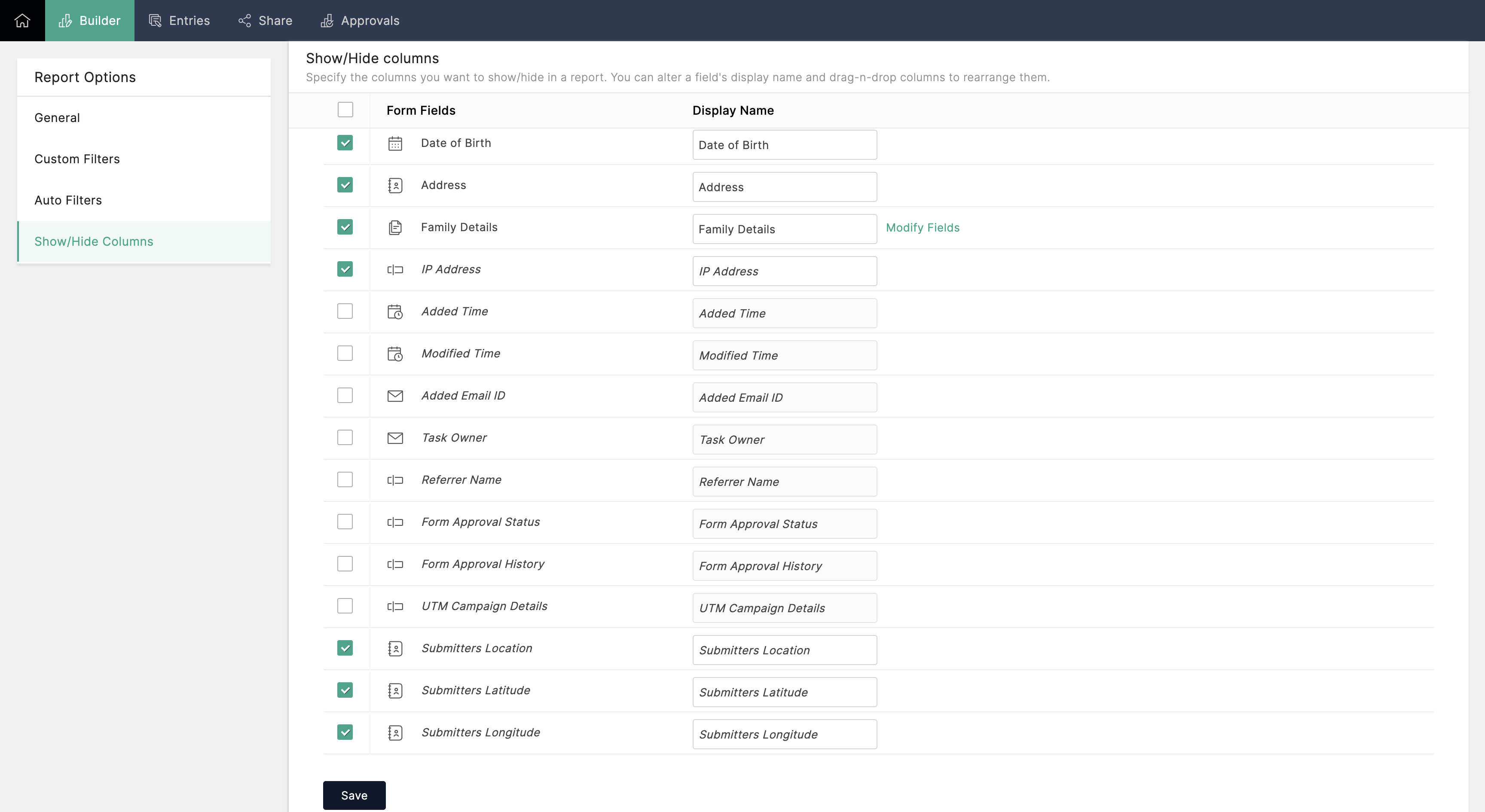Click the envelope icon beside Added Email ID
Screen dimensions: 1485x812
tap(395, 396)
